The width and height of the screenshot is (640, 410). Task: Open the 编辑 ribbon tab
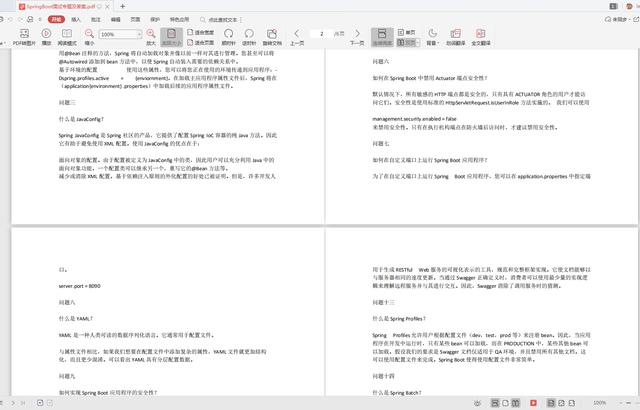point(116,19)
